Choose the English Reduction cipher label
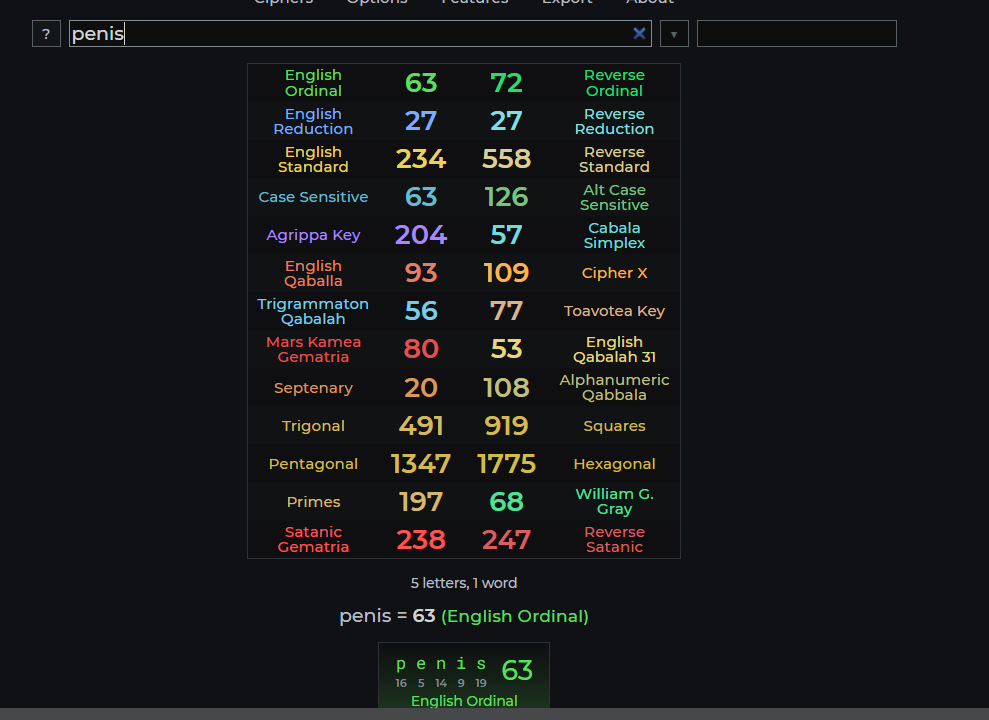 [313, 121]
